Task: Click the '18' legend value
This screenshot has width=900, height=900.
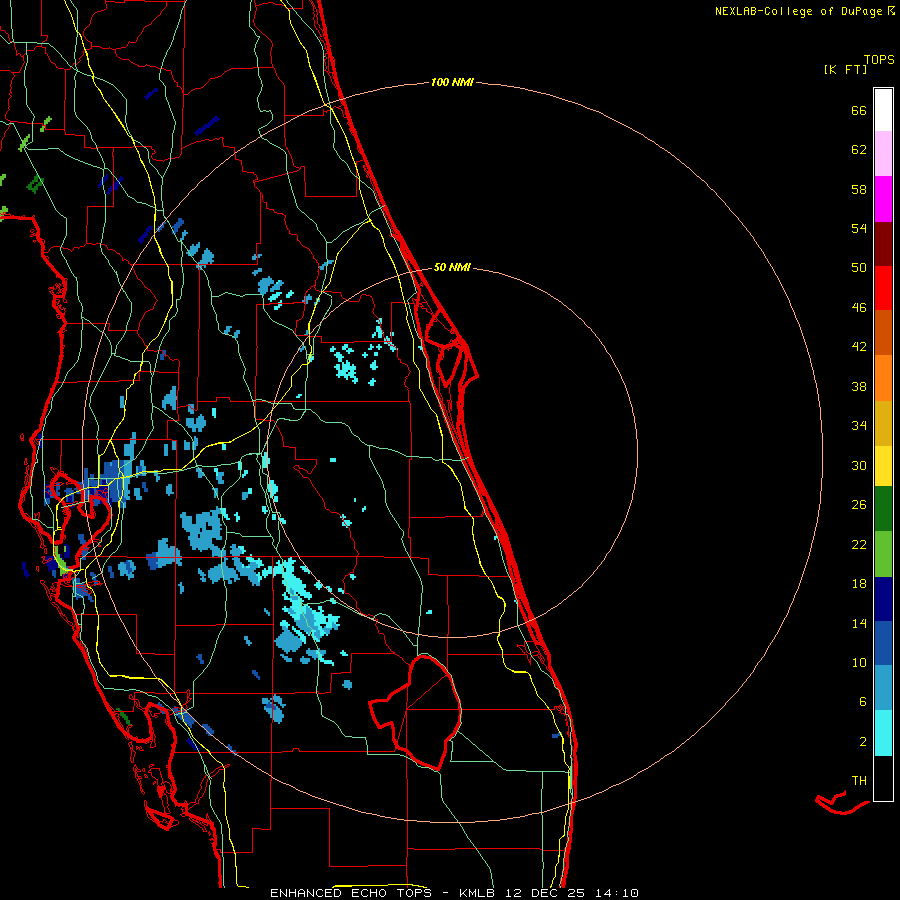Action: (x=859, y=584)
